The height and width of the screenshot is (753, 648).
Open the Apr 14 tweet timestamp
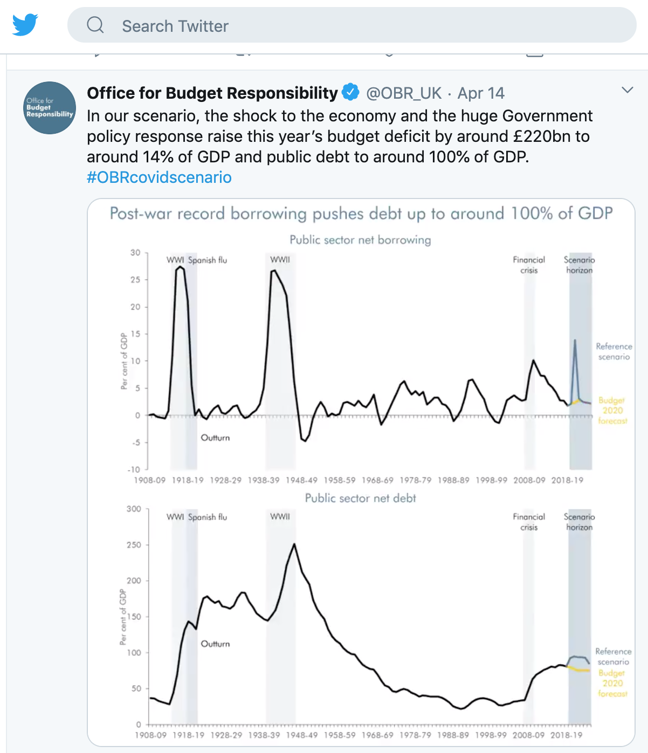pyautogui.click(x=481, y=93)
